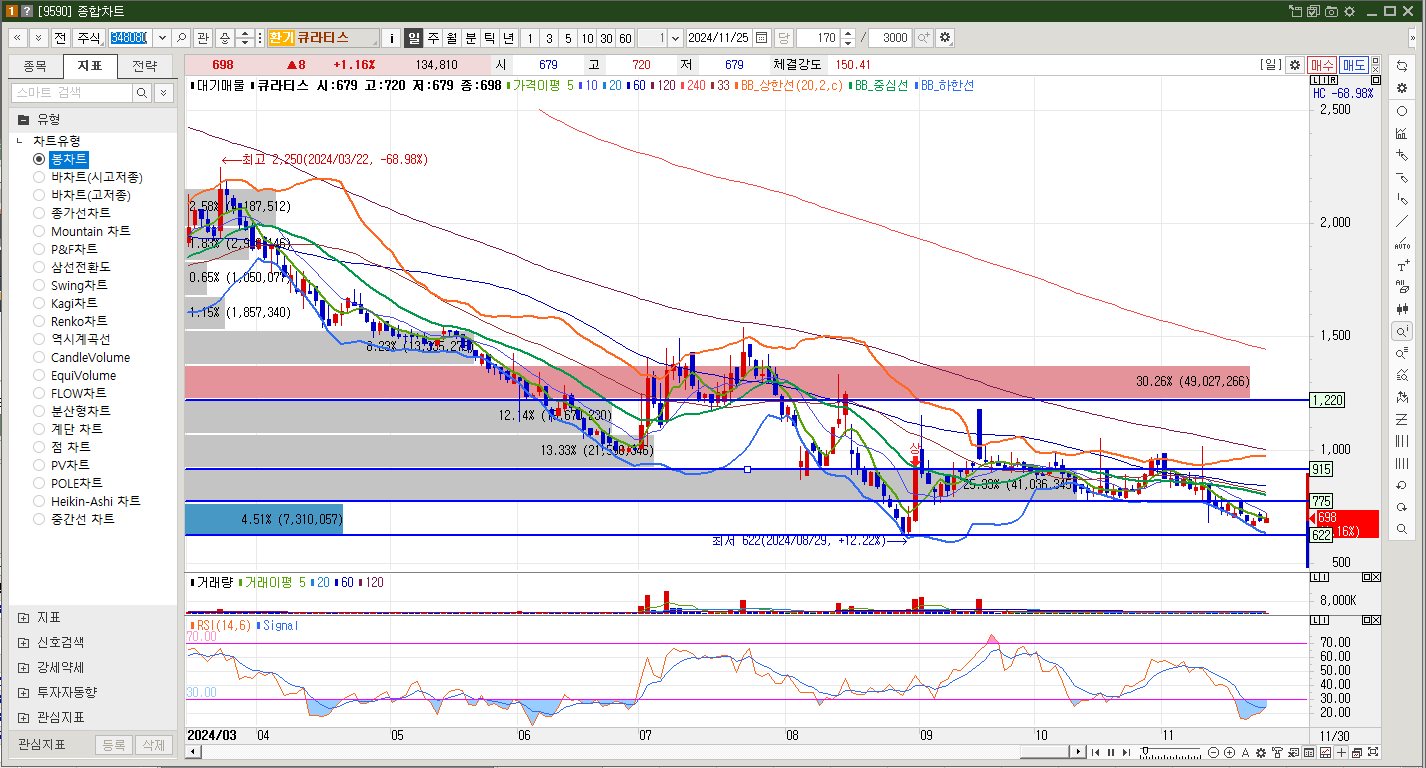The height and width of the screenshot is (768, 1426).
Task: Open the stock code dropdown arrow
Action: click(162, 37)
